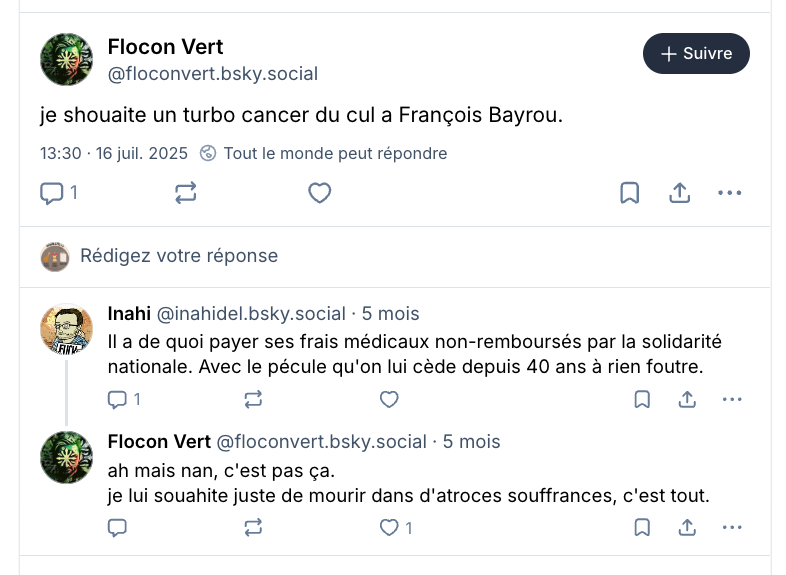
Task: Open Inahi's profile avatar
Action: point(66,329)
